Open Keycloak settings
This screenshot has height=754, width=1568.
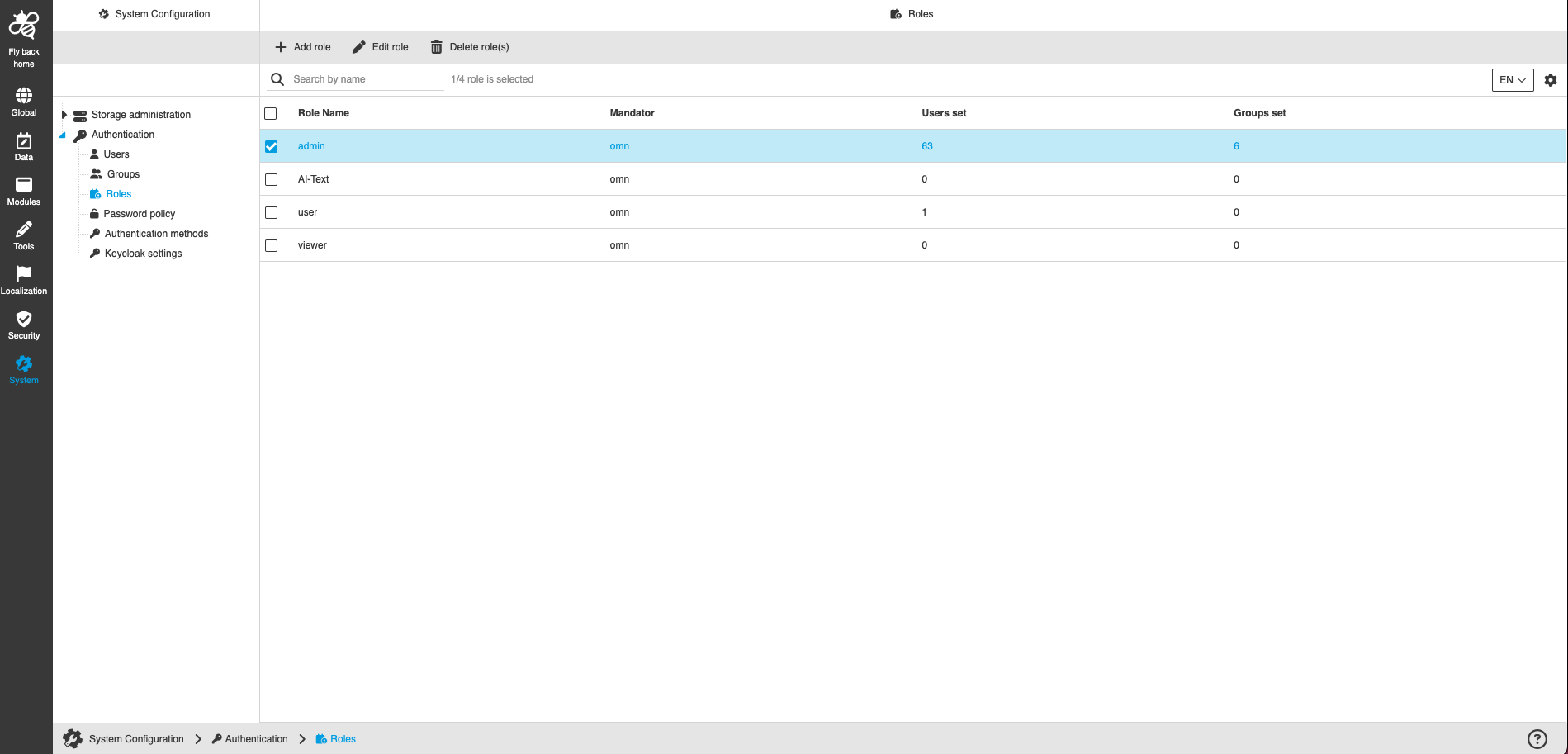coord(142,253)
